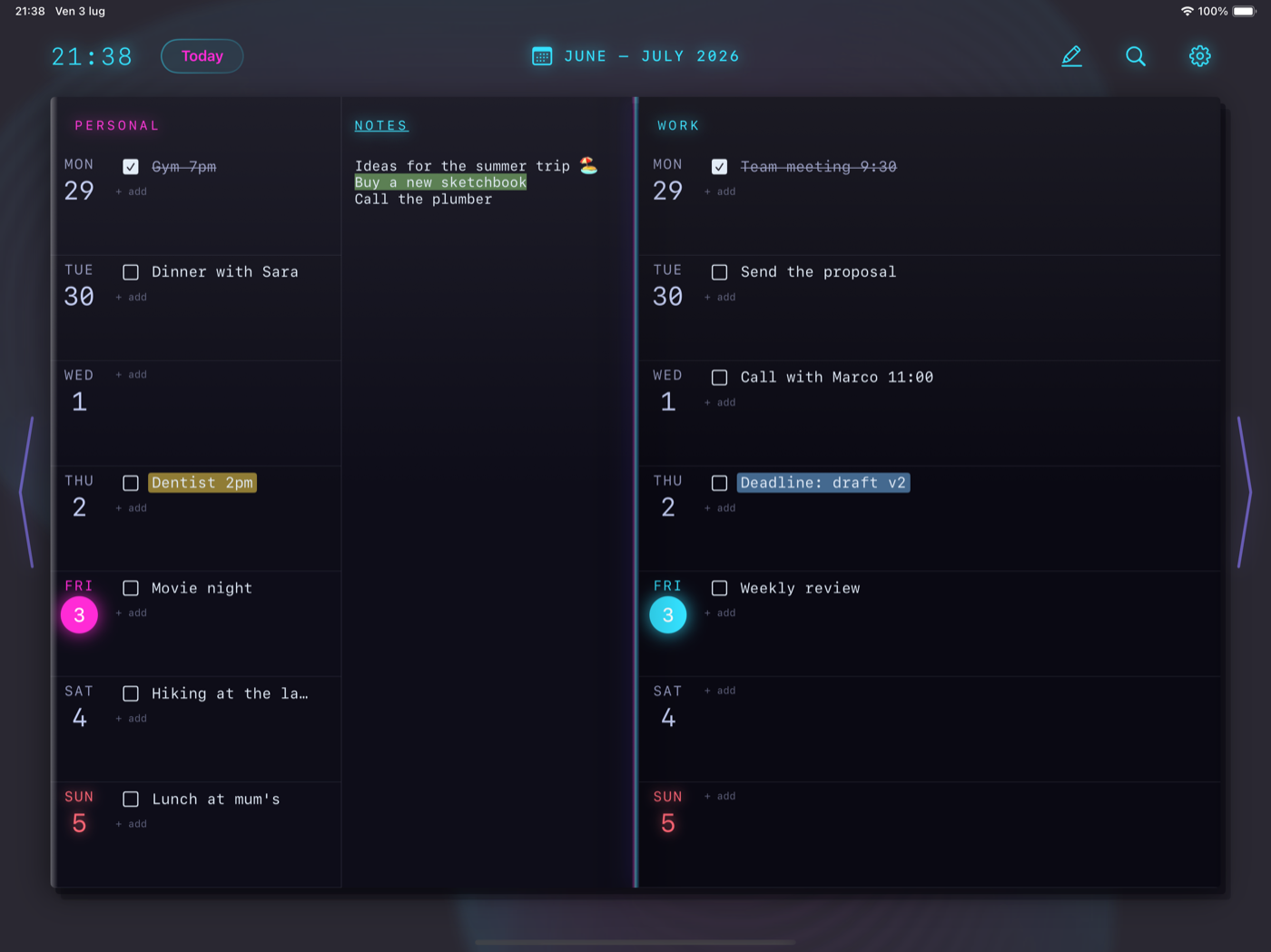Screen dimensions: 1271x952
Task: Click the 'Deadline: draft v2' highlighted text
Action: [x=823, y=483]
